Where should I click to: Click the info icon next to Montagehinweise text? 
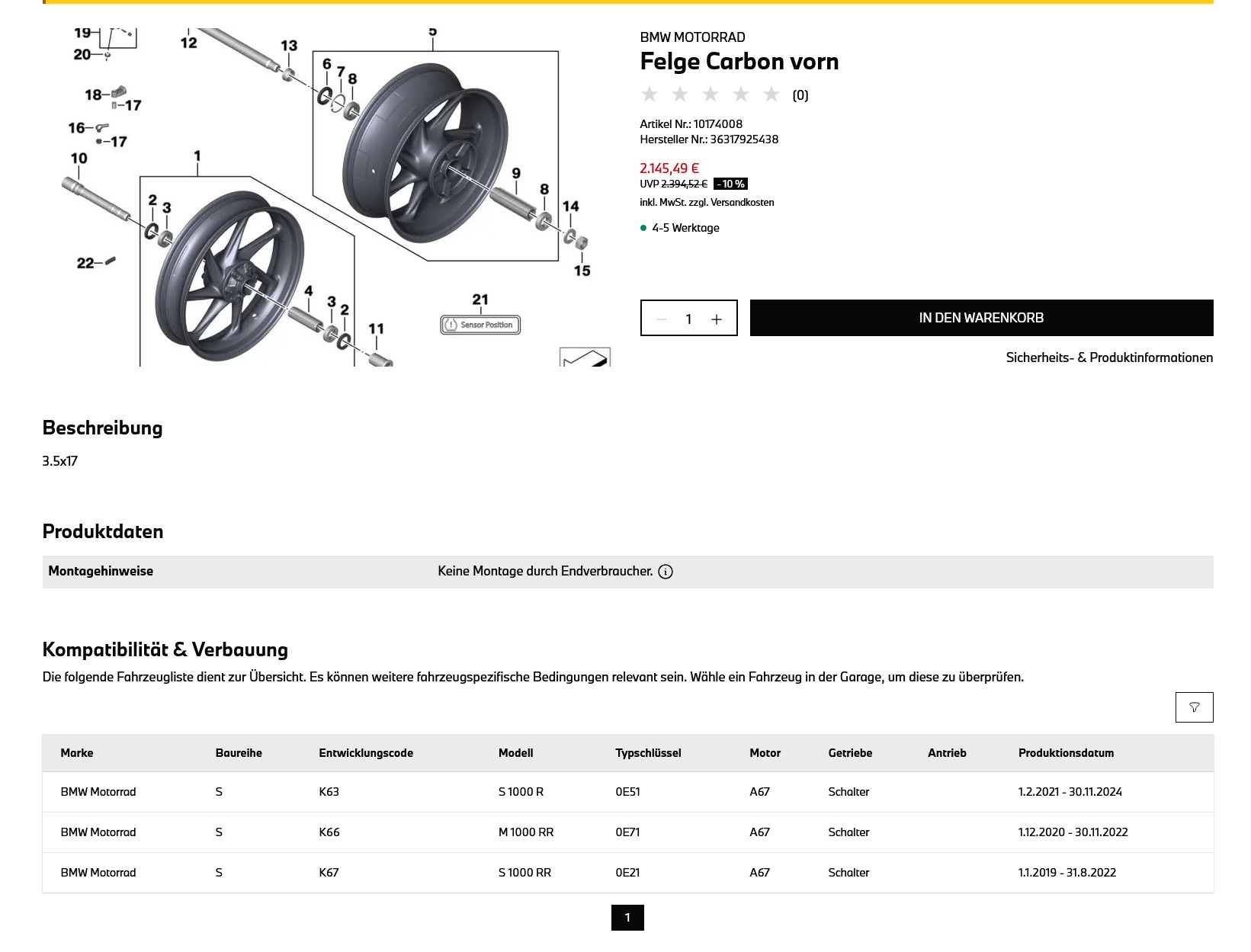click(666, 572)
